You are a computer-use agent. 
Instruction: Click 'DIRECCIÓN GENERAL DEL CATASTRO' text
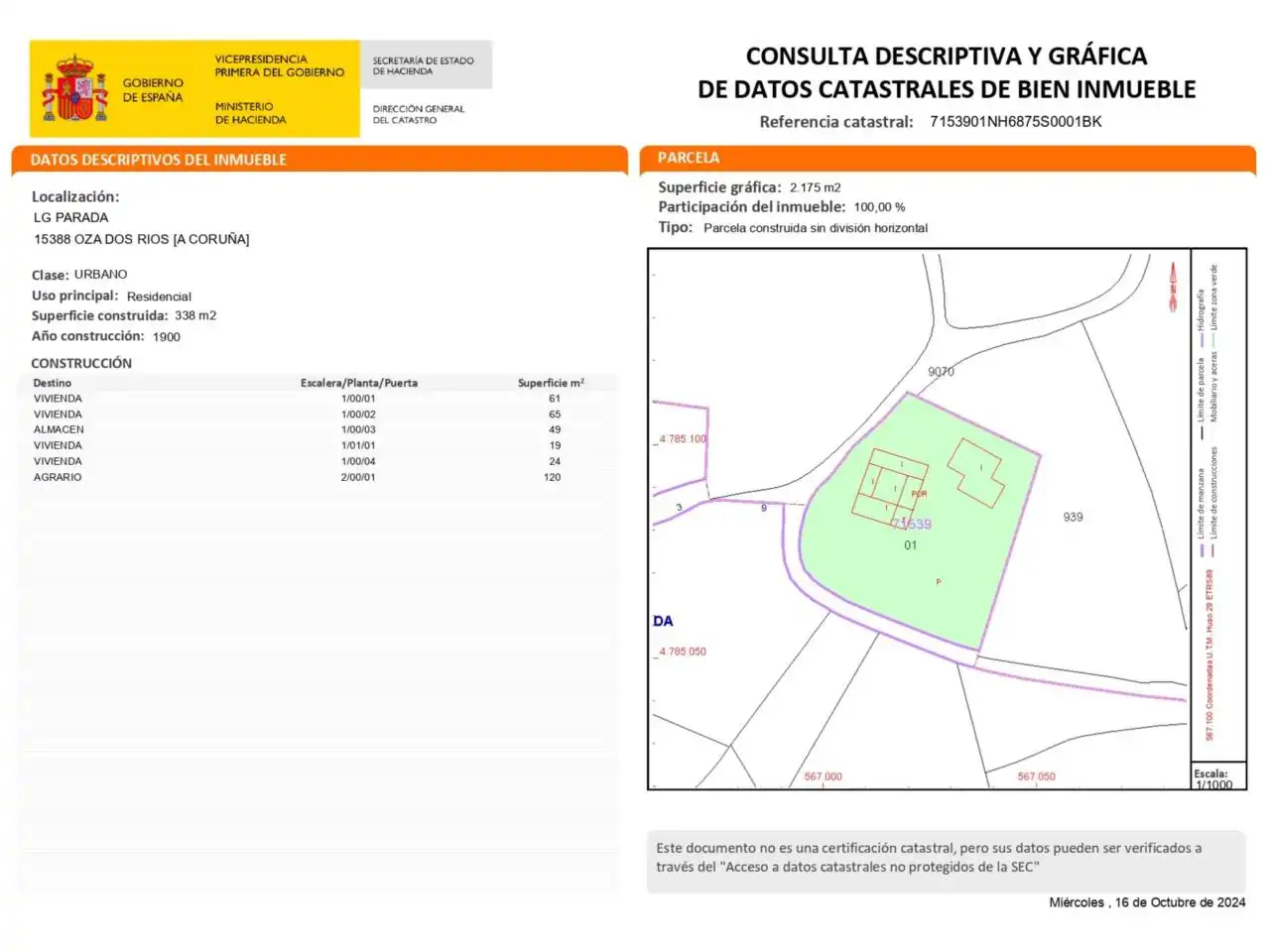click(x=419, y=114)
